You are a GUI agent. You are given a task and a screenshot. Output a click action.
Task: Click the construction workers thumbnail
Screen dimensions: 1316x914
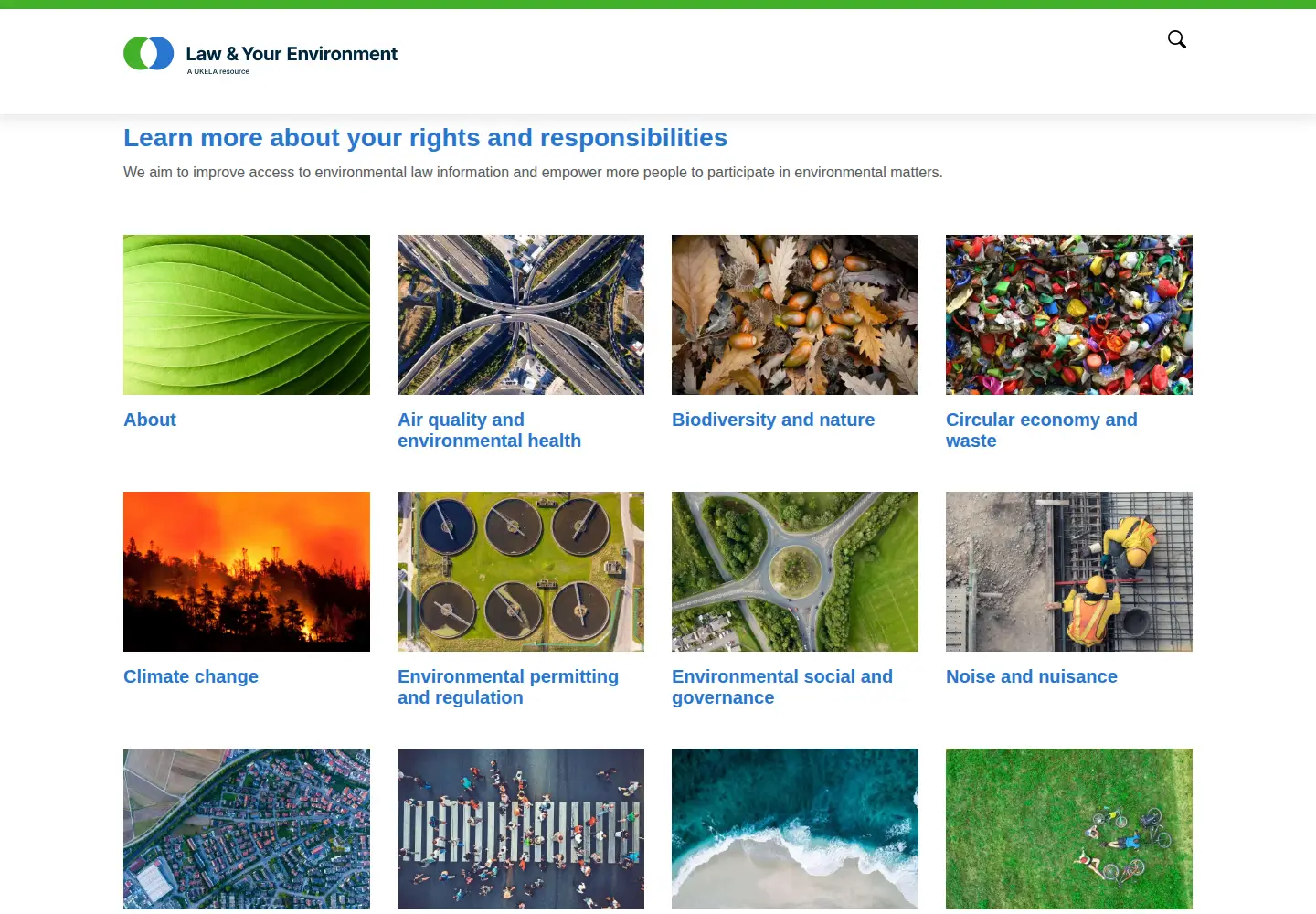[1069, 572]
